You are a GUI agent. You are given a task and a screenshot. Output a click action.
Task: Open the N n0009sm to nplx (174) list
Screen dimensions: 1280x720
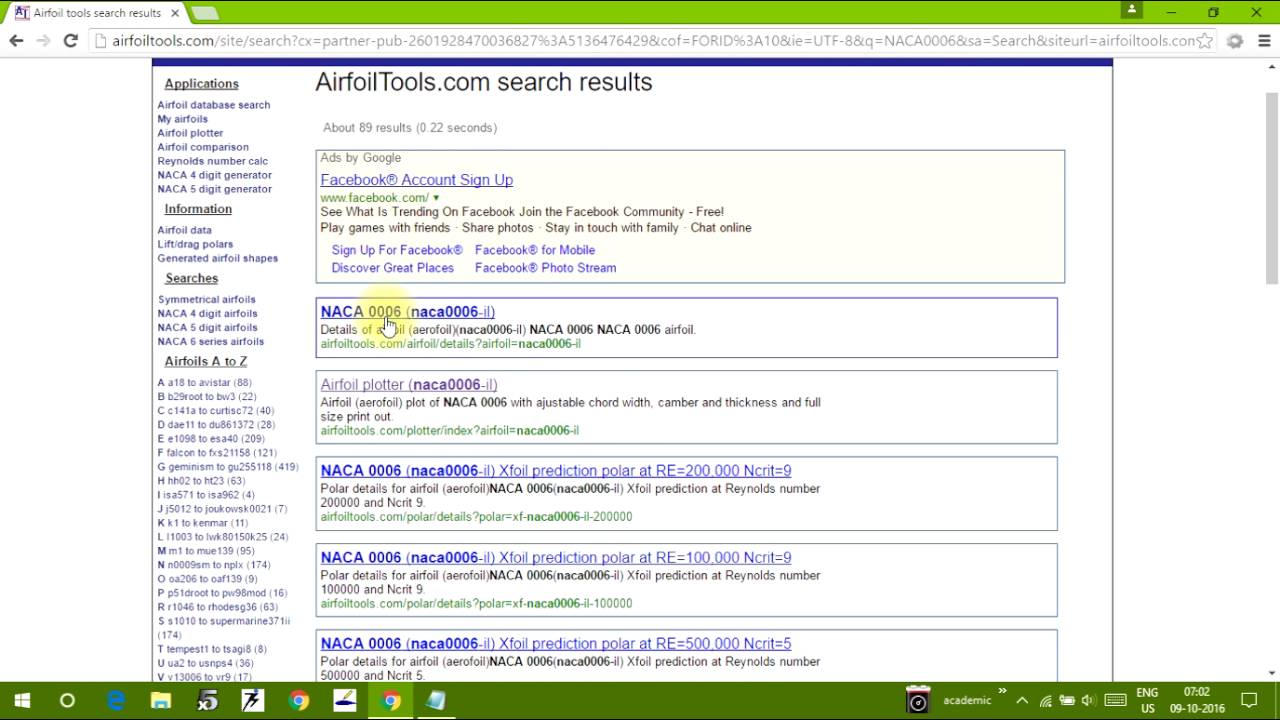tap(213, 565)
